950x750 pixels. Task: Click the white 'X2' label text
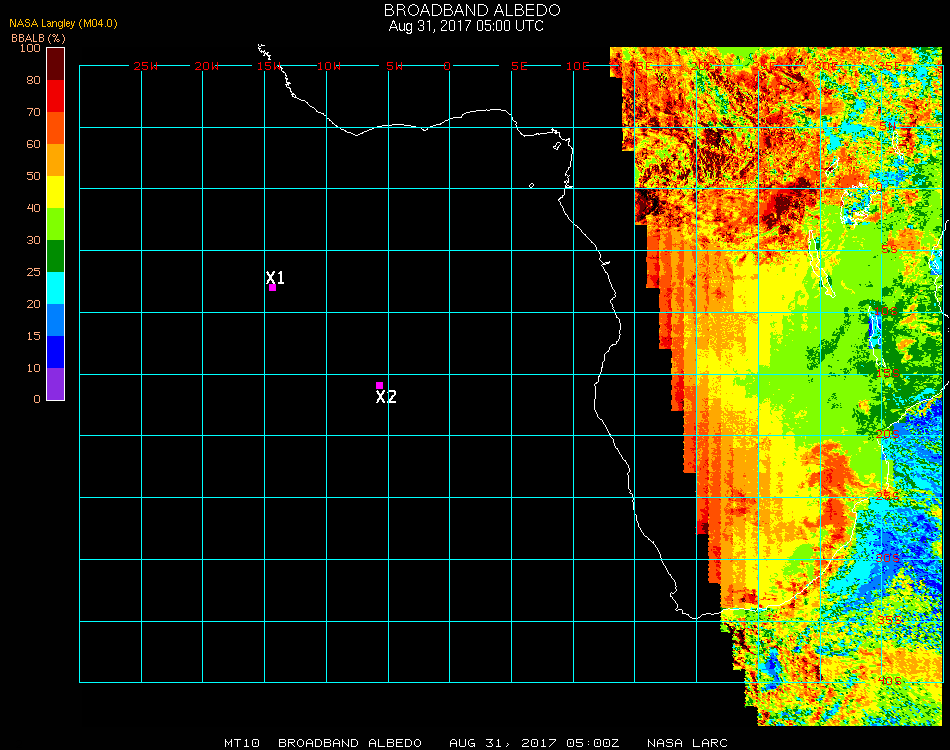[x=386, y=397]
